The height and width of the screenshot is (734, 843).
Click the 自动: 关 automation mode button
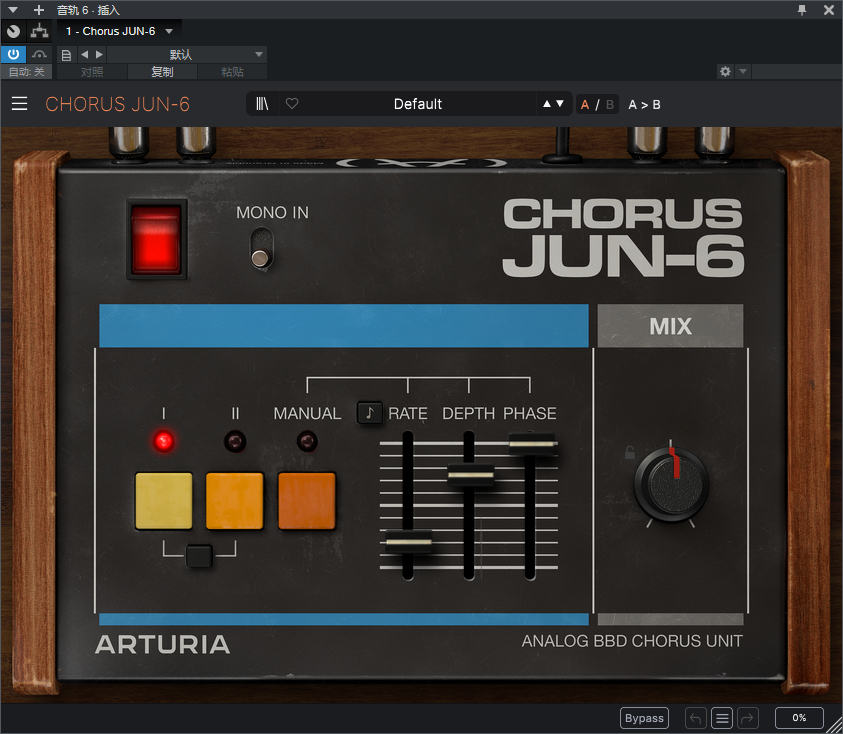click(26, 72)
